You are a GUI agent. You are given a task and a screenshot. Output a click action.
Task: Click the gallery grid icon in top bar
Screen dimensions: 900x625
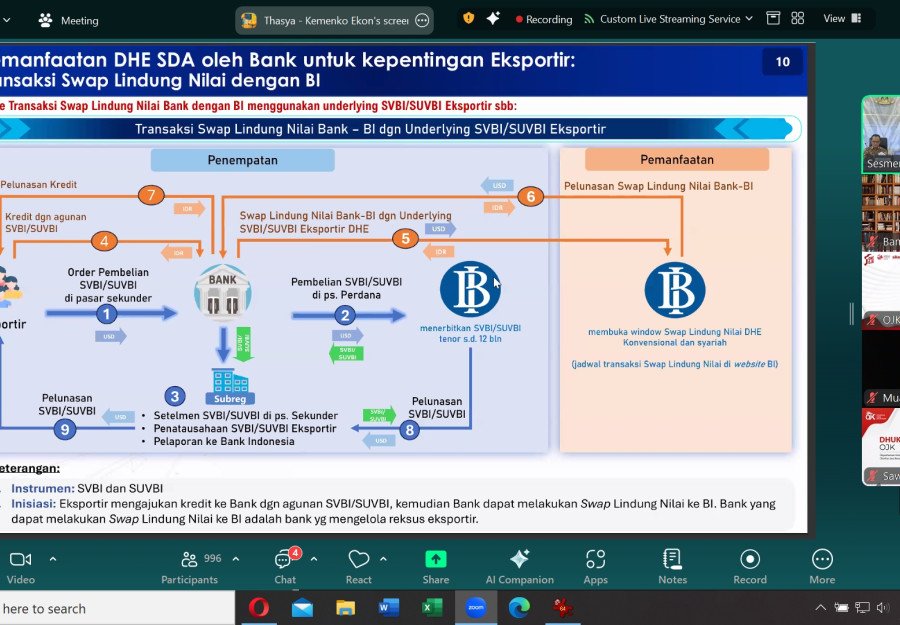[797, 18]
